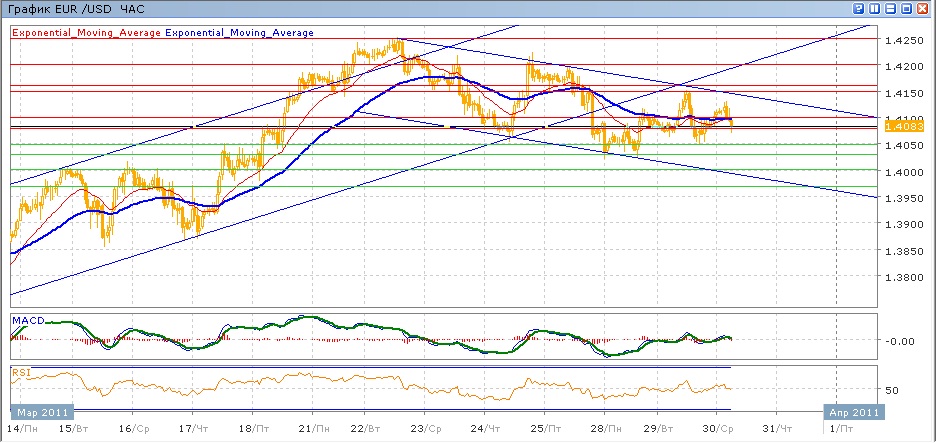
Task: Select the Мар 2011 month marker
Action: tap(42, 412)
